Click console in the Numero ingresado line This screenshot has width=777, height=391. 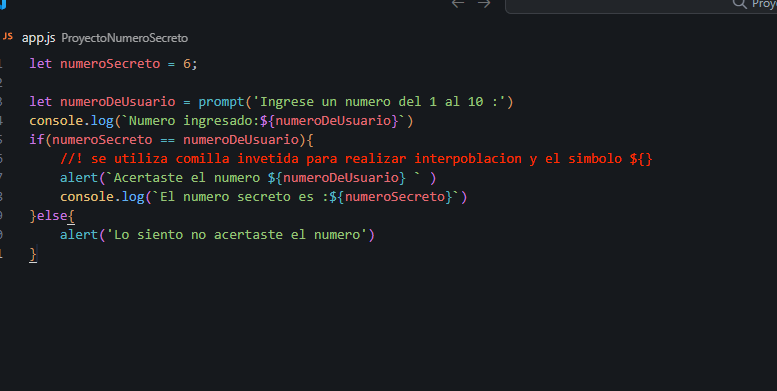point(56,120)
